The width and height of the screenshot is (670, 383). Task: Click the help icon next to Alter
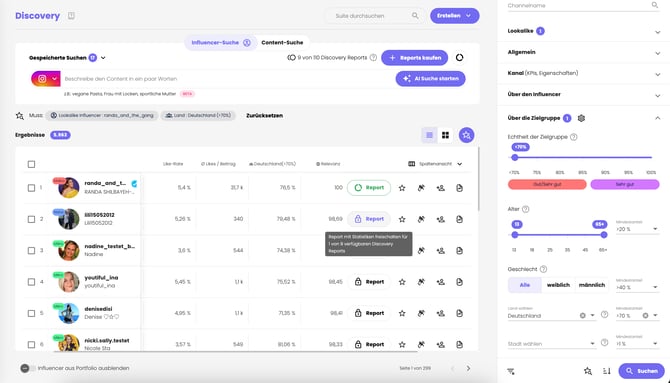526,209
